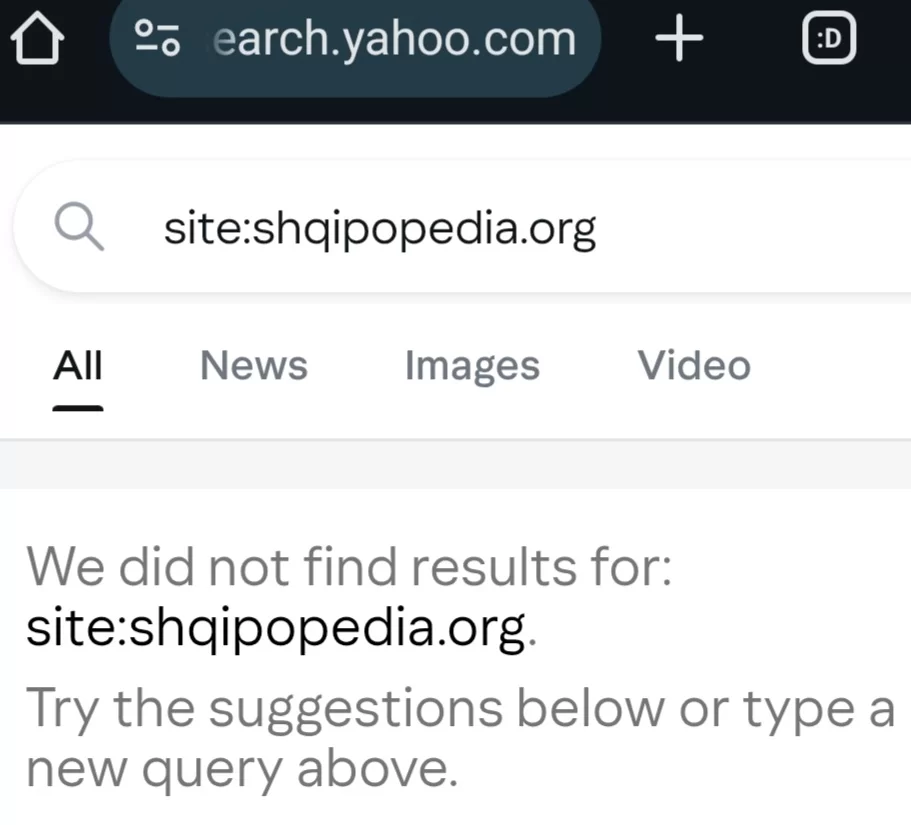The width and height of the screenshot is (911, 825).
Task: Click underline indicator beneath the All tab
Action: point(78,408)
